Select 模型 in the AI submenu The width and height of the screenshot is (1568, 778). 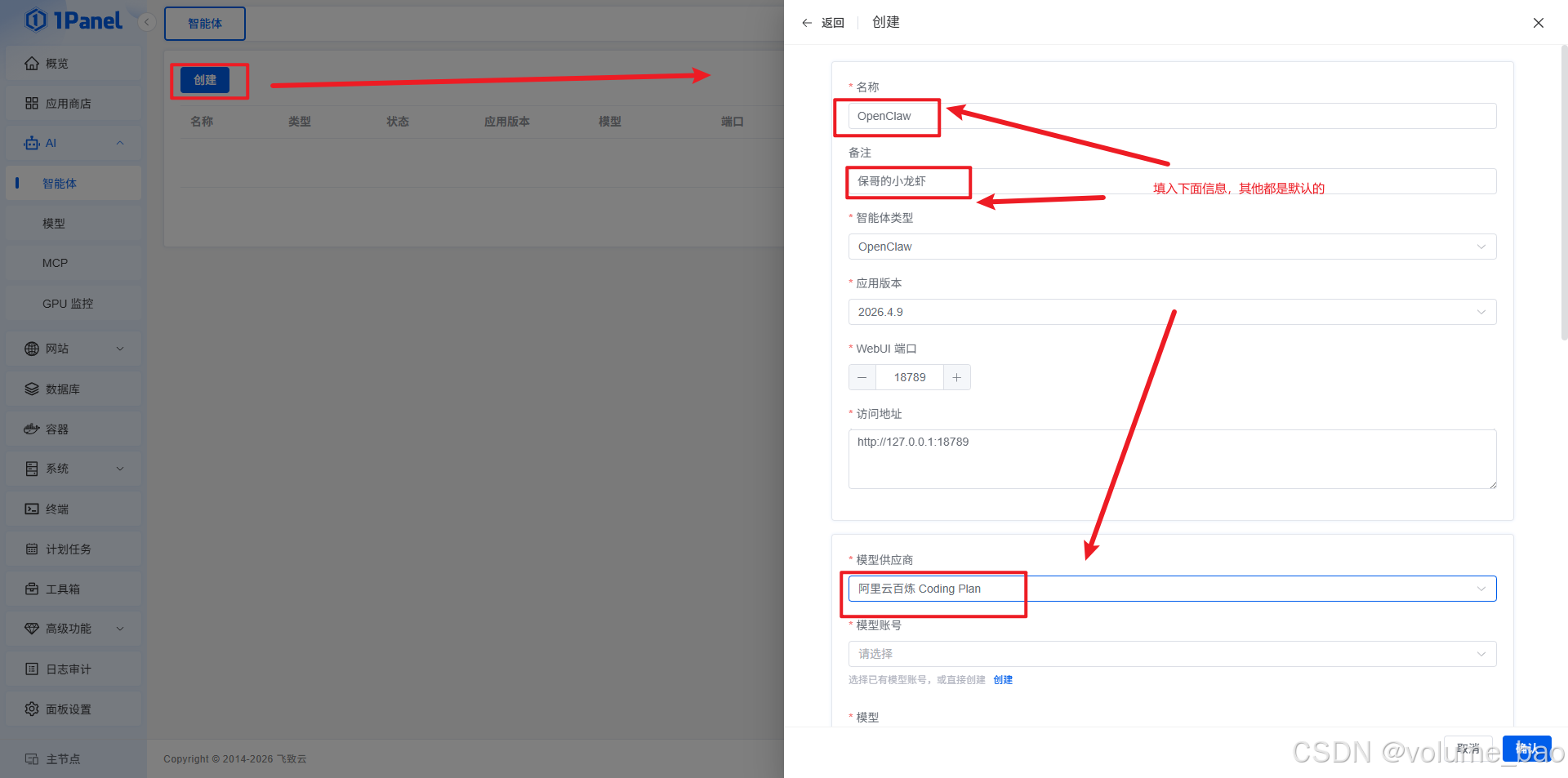[x=73, y=224]
